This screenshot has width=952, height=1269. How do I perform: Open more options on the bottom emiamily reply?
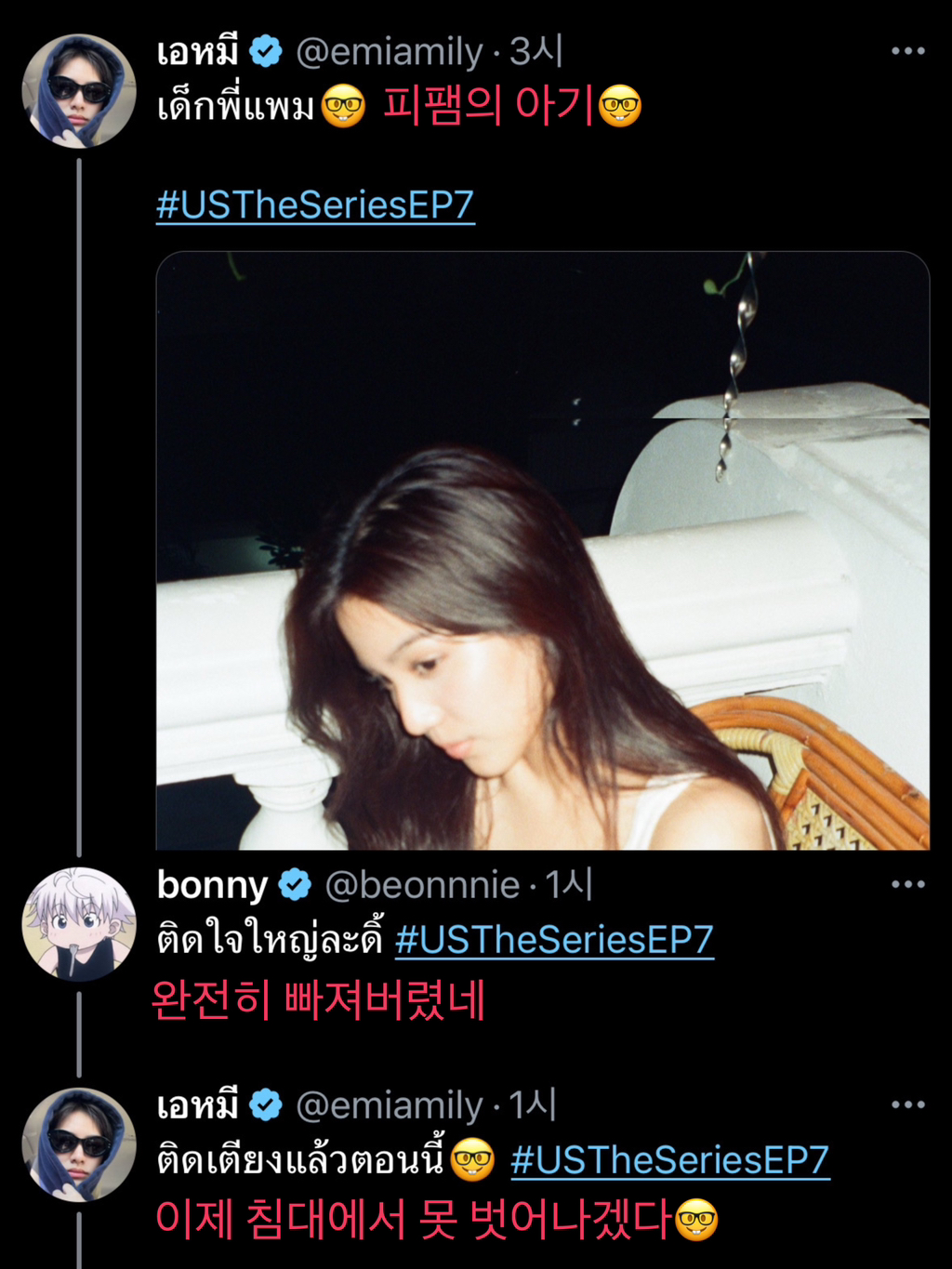[907, 1104]
